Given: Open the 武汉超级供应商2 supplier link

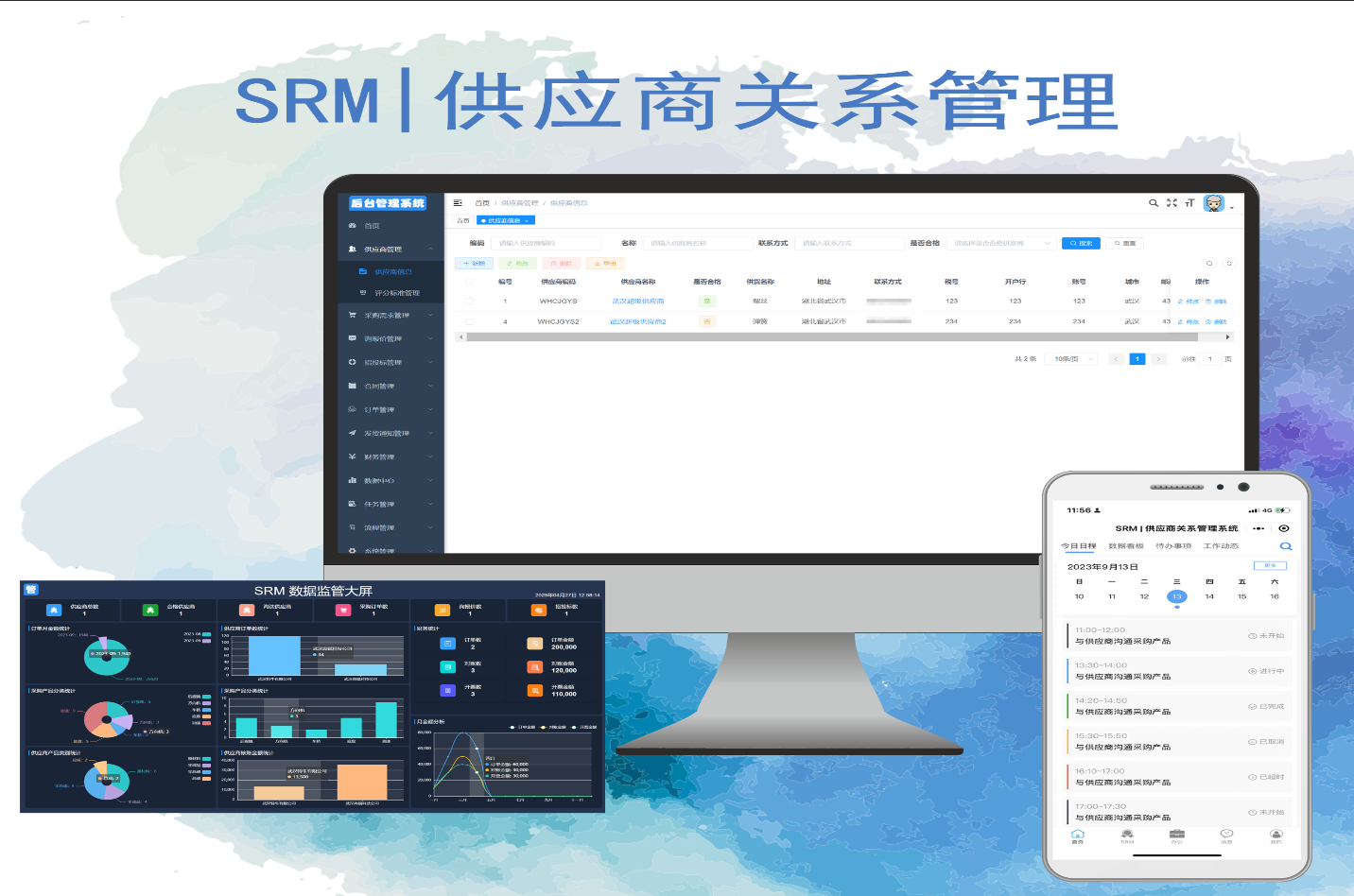Looking at the screenshot, I should click(638, 322).
